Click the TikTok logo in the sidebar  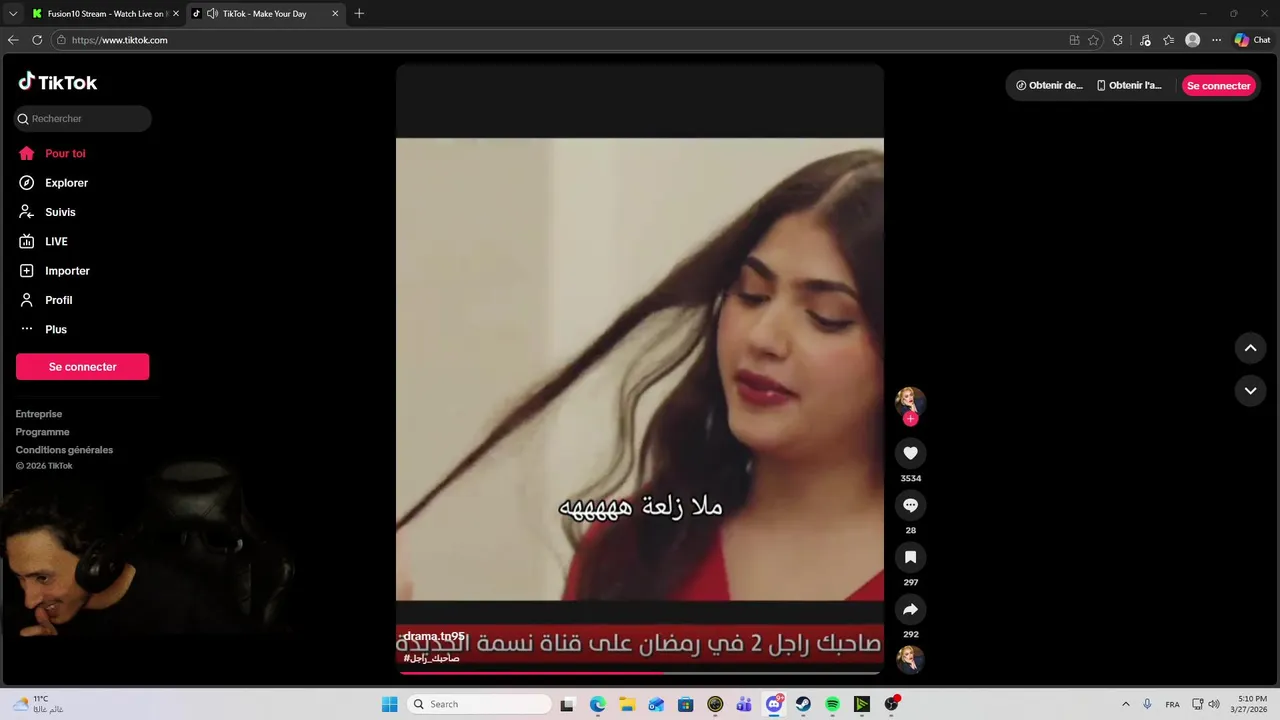click(58, 82)
